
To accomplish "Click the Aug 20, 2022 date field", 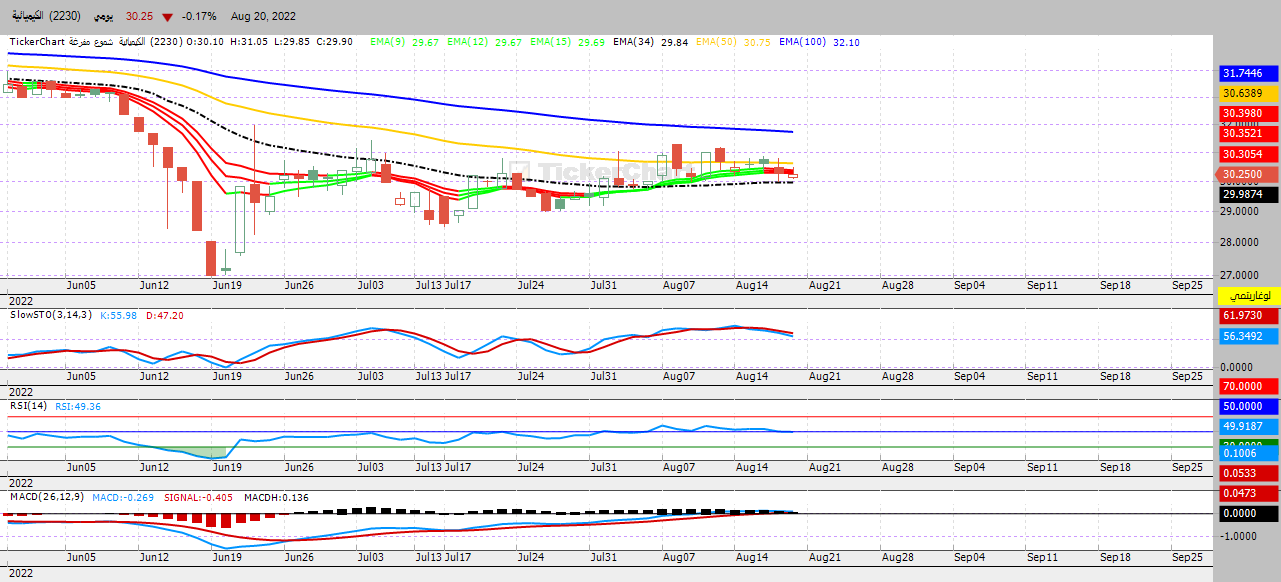I will (263, 17).
